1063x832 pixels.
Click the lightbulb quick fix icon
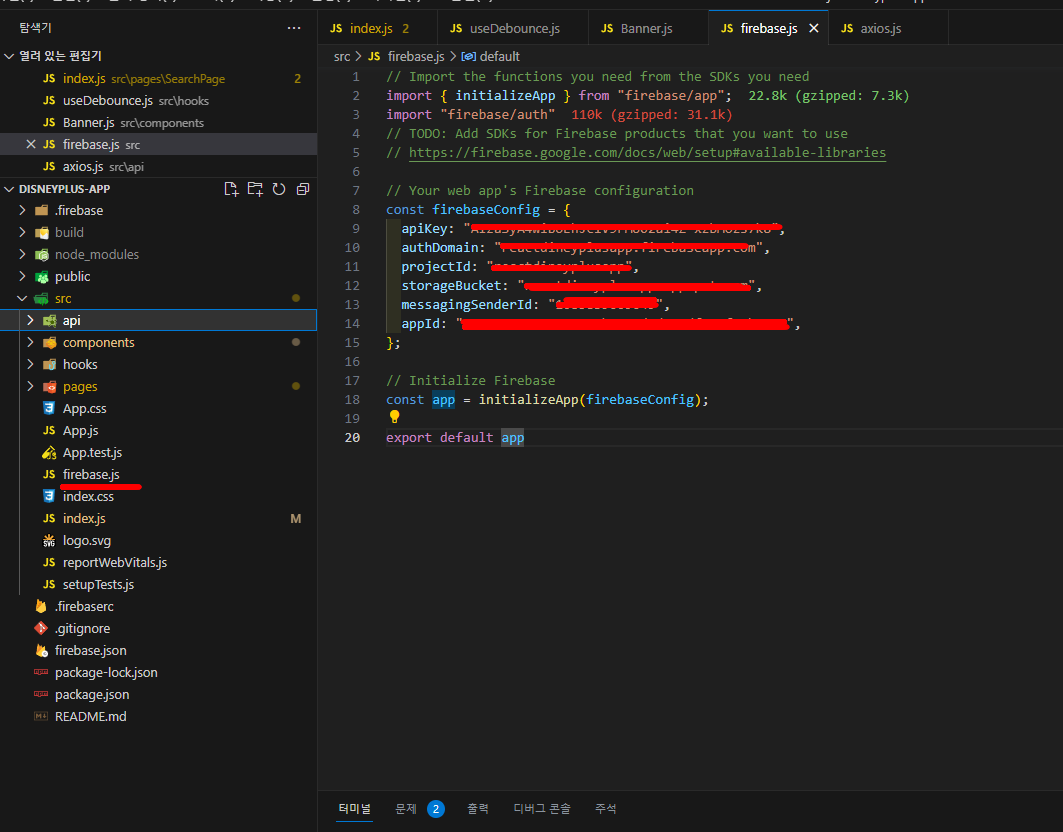point(395,417)
